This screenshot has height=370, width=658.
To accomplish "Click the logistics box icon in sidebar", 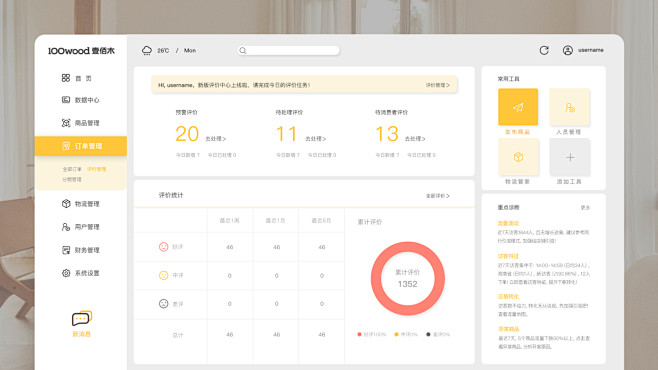I will click(66, 203).
